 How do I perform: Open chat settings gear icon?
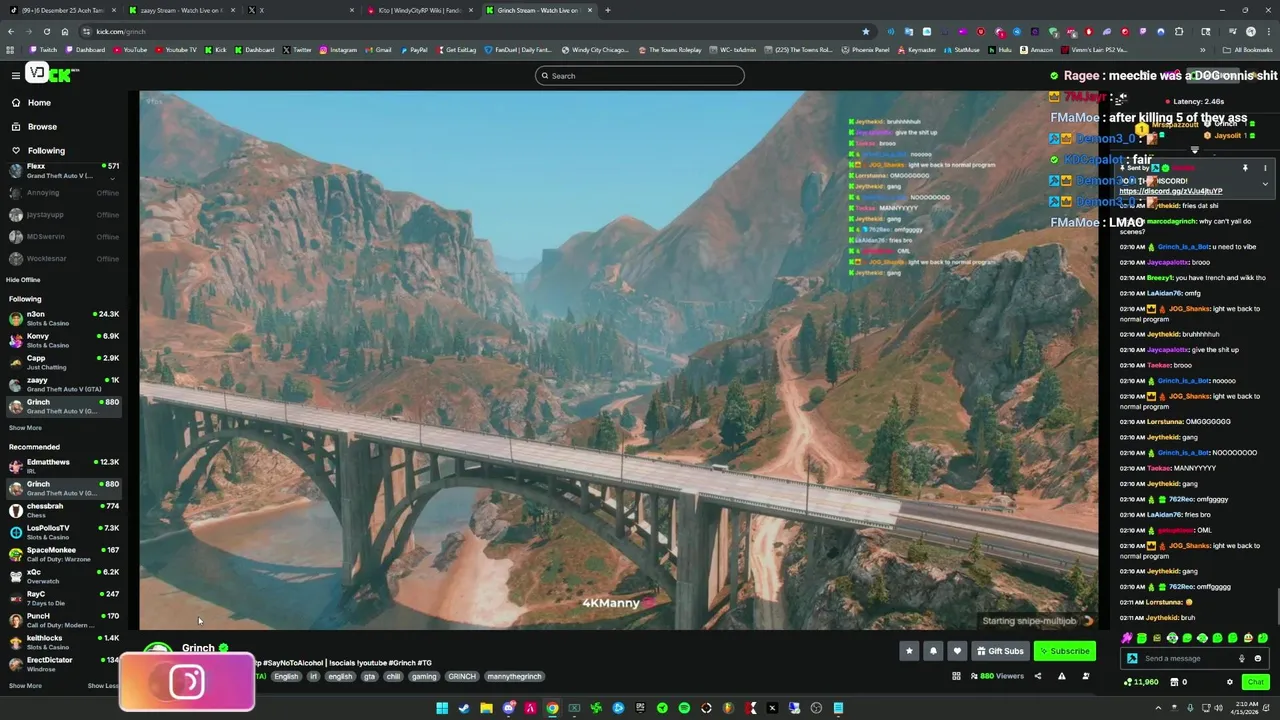(1230, 682)
